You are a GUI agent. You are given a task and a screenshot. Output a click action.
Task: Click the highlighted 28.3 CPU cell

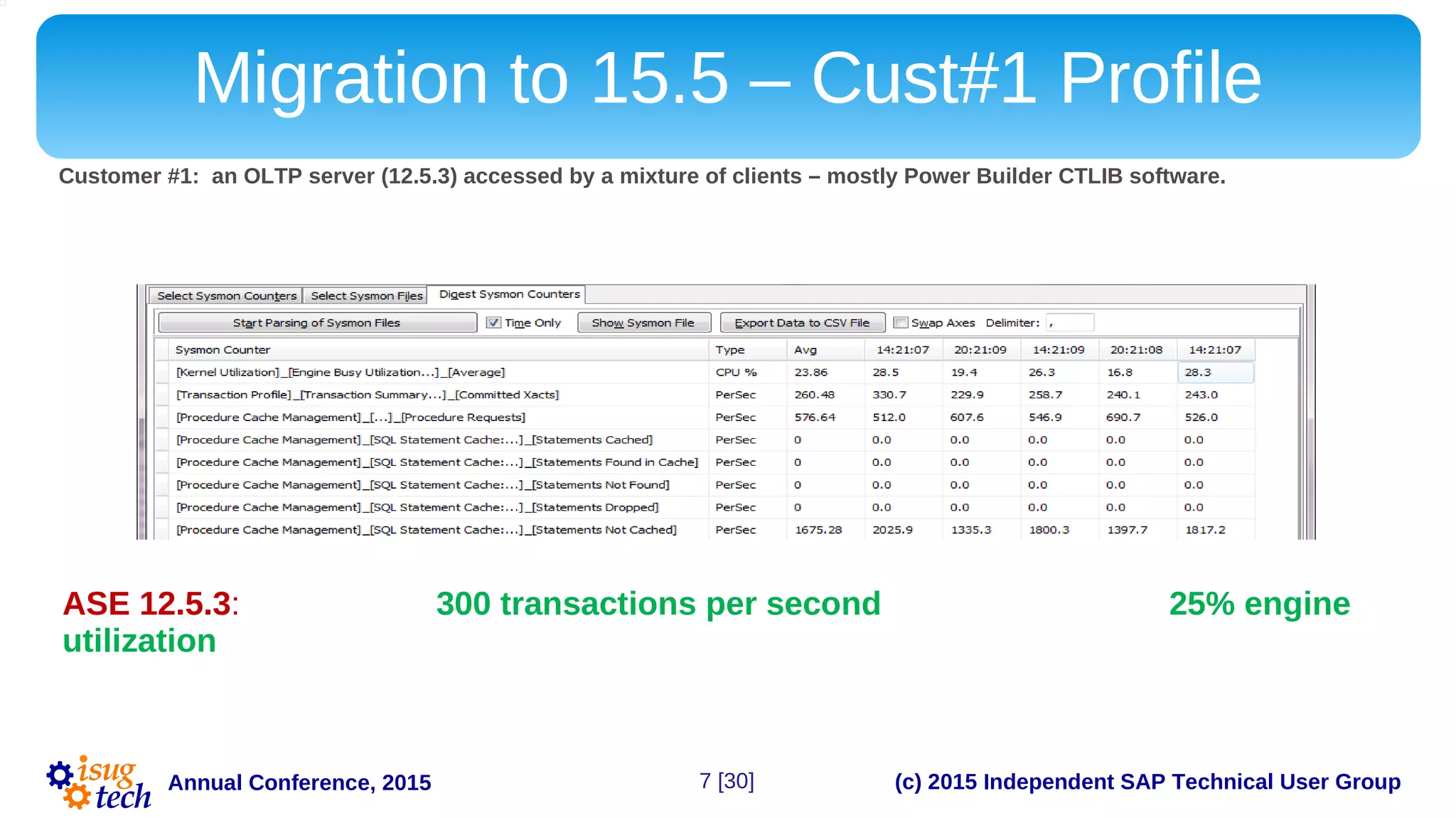click(1216, 372)
